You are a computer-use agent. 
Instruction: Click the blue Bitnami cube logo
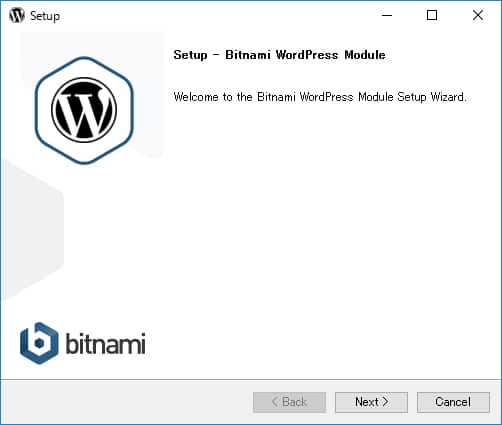coord(39,343)
